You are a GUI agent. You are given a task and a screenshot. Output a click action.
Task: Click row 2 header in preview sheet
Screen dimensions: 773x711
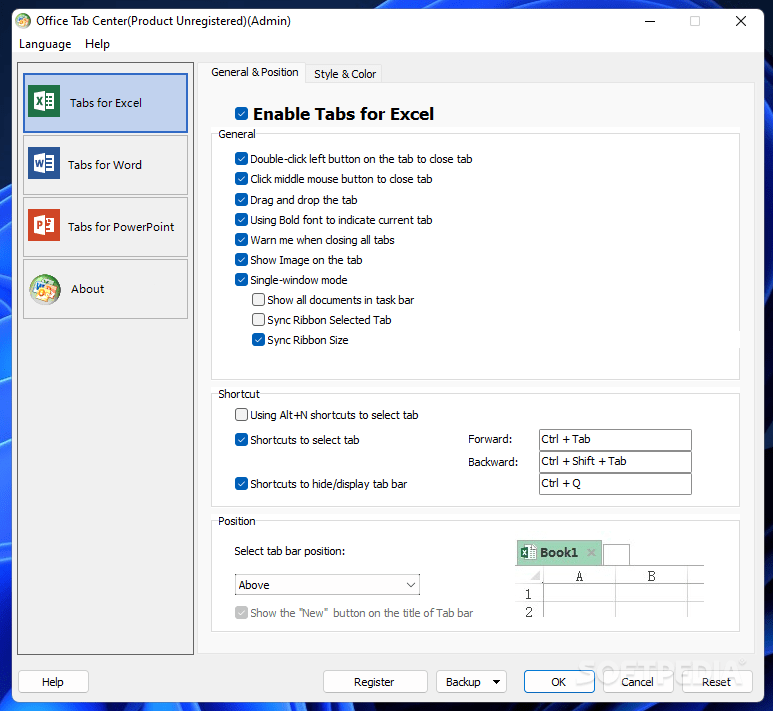(528, 612)
